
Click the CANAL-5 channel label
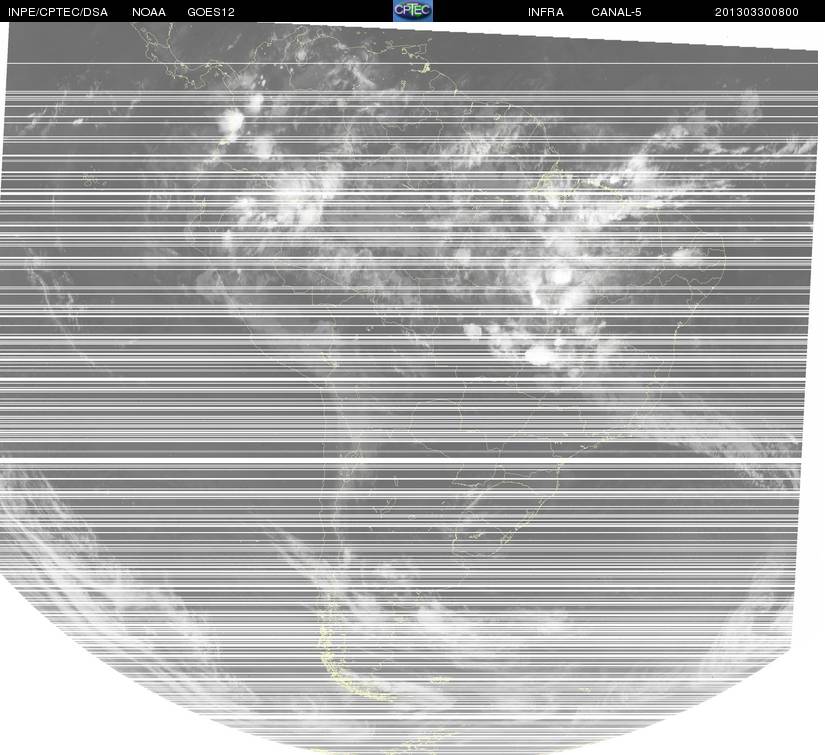point(616,12)
